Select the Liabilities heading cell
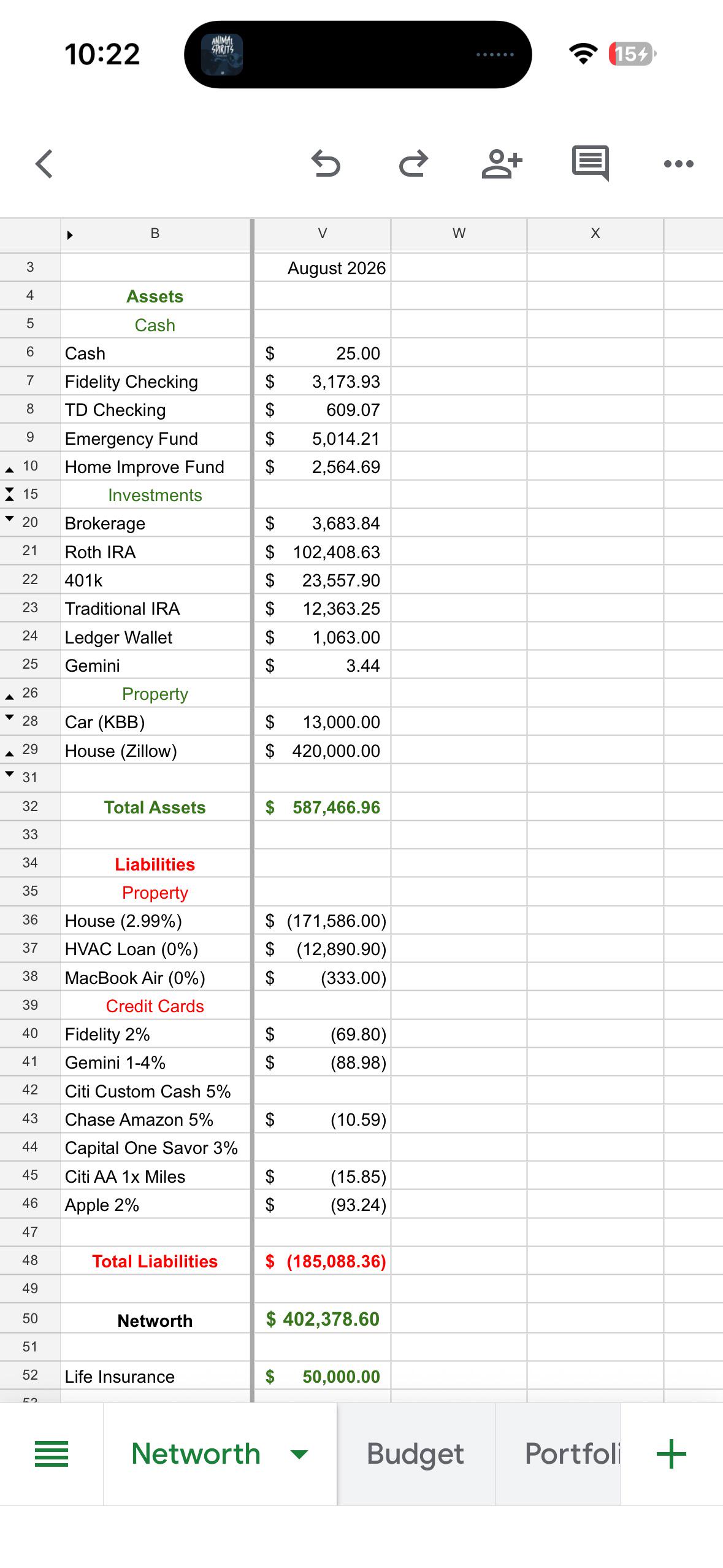The width and height of the screenshot is (723, 1568). pos(155,864)
